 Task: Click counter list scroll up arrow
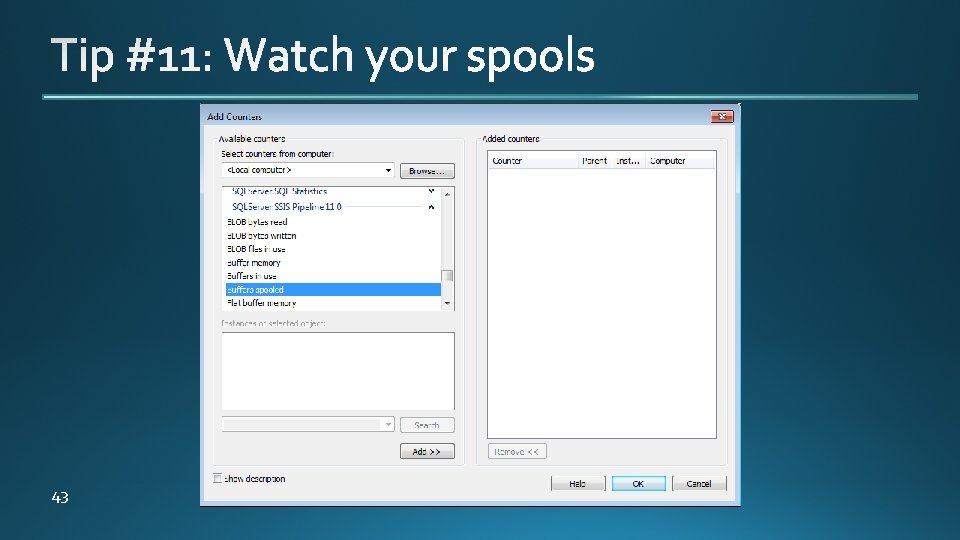448,193
